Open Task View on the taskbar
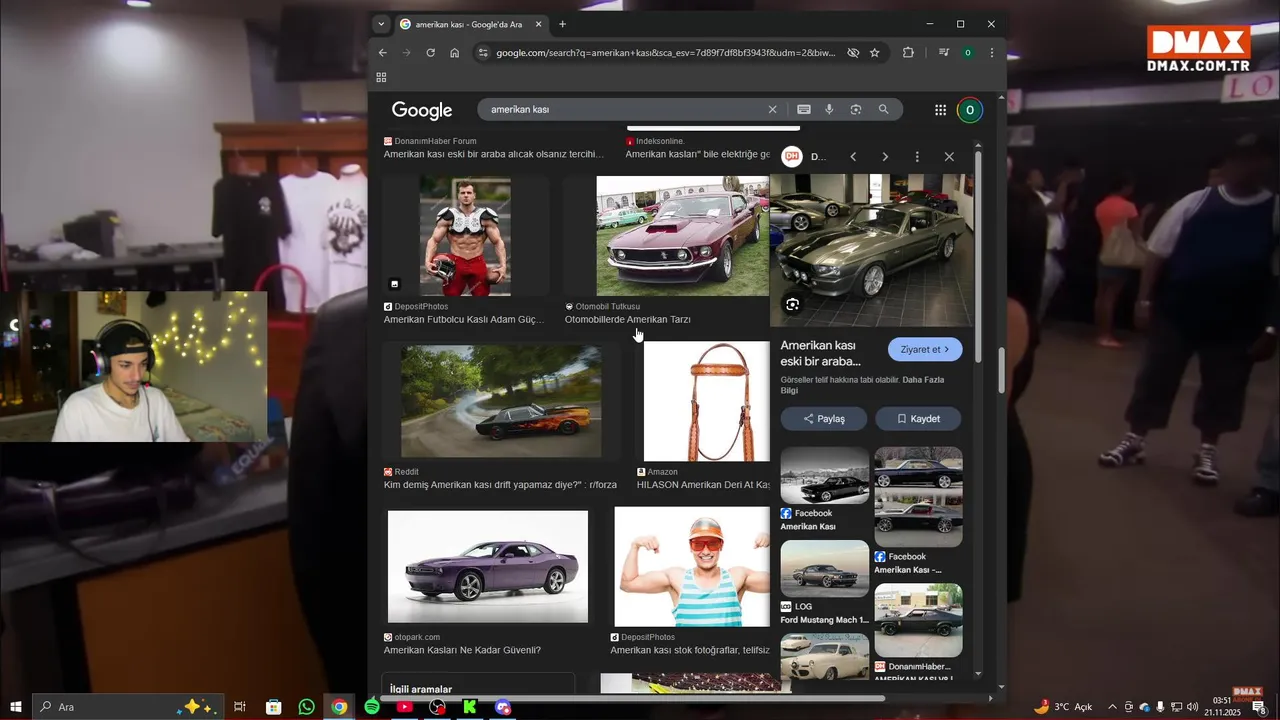 (240, 707)
